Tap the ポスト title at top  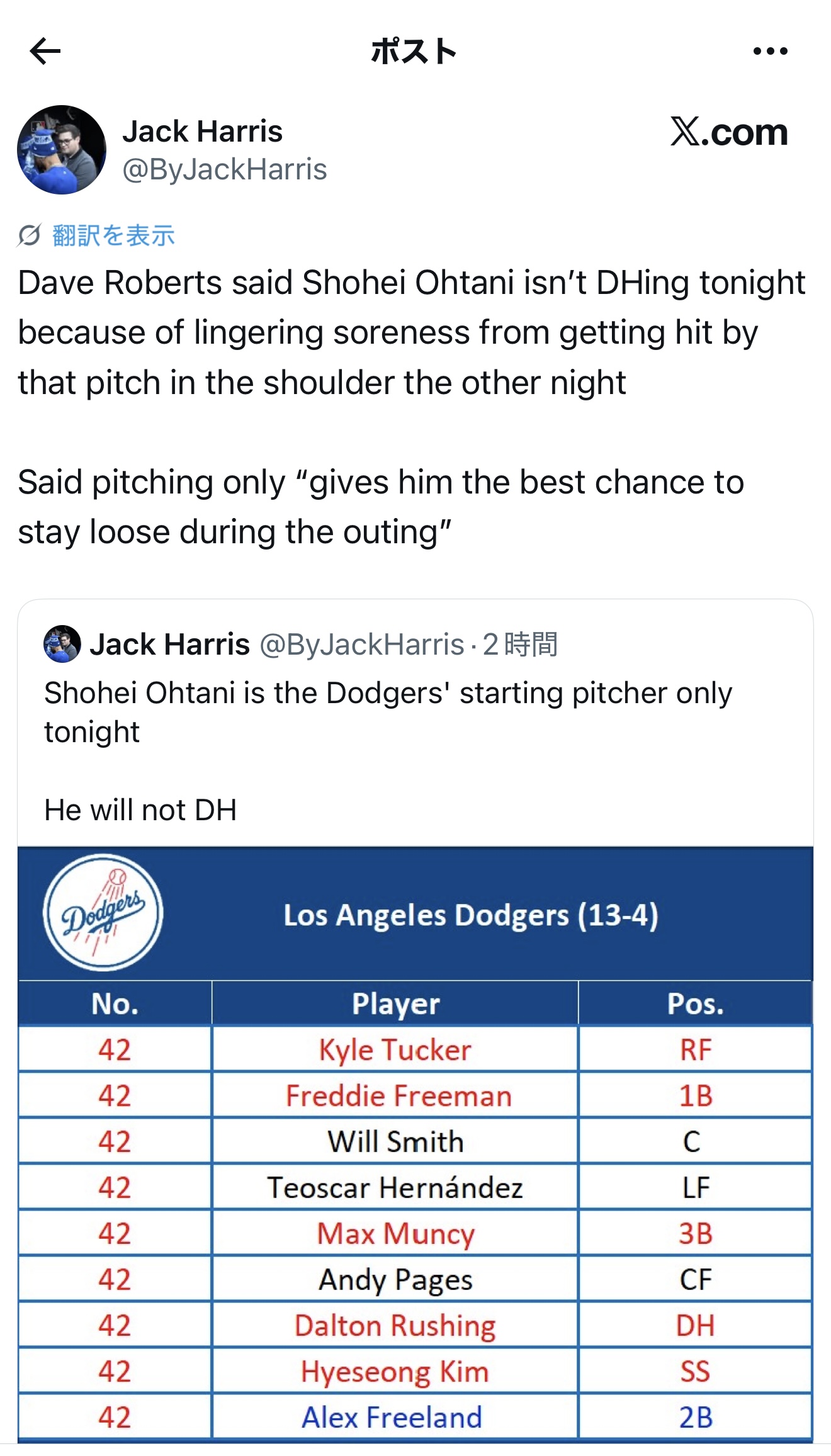pos(414,51)
